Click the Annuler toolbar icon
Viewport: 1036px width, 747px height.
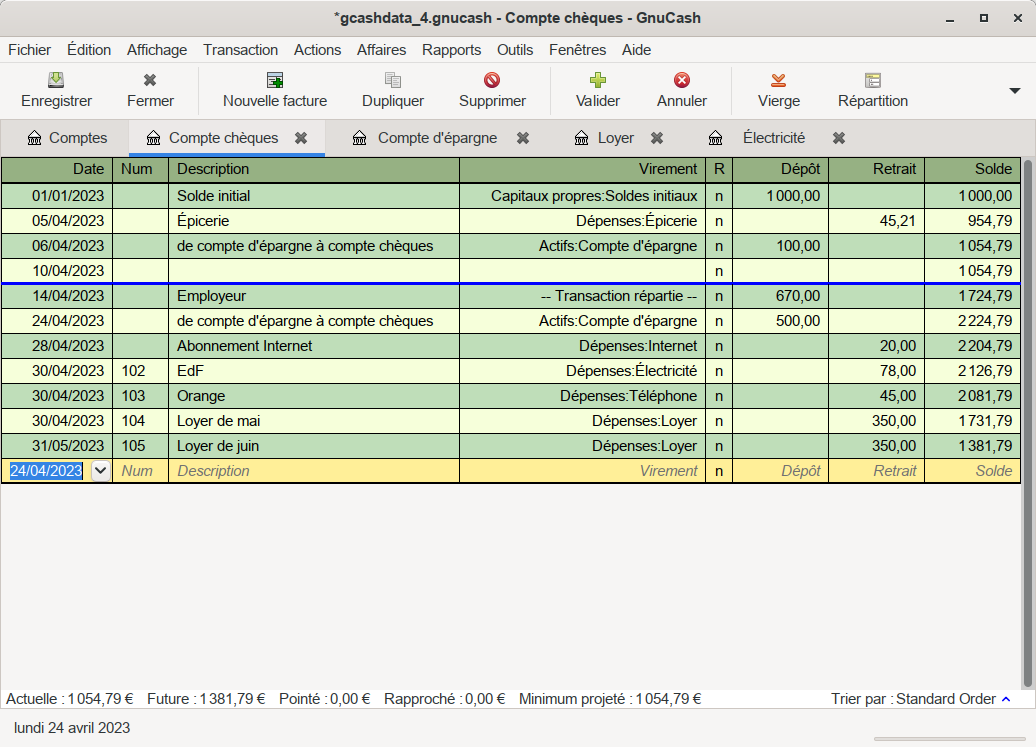click(682, 81)
